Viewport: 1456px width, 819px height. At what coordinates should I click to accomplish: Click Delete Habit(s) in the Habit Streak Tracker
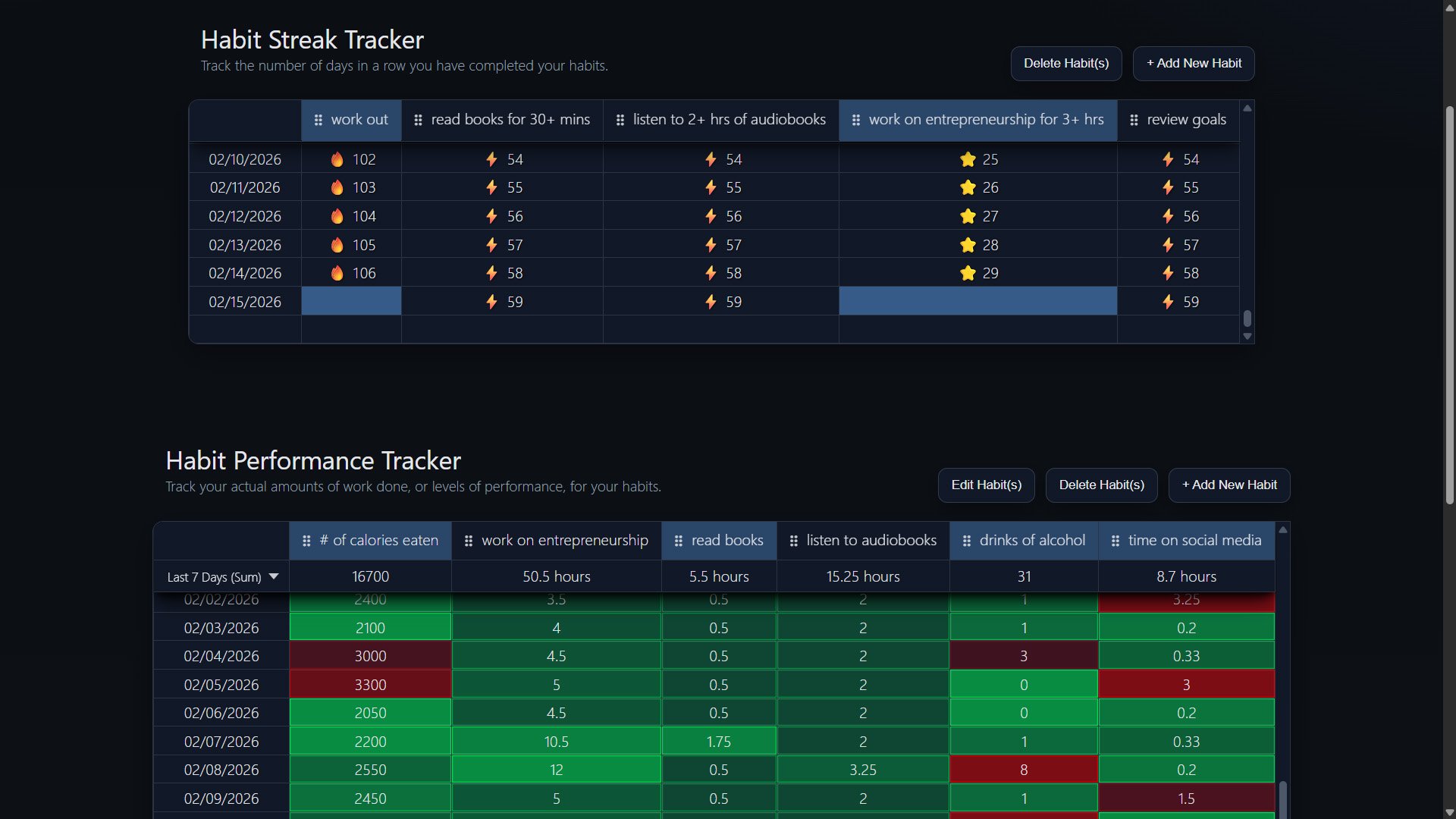point(1065,64)
